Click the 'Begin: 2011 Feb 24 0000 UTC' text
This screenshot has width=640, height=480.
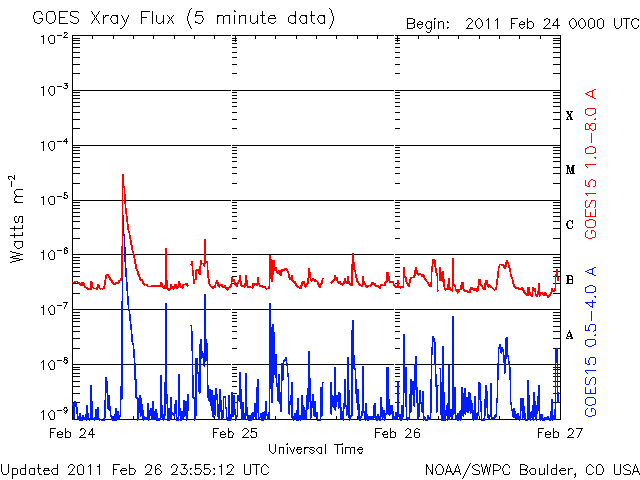(x=520, y=24)
